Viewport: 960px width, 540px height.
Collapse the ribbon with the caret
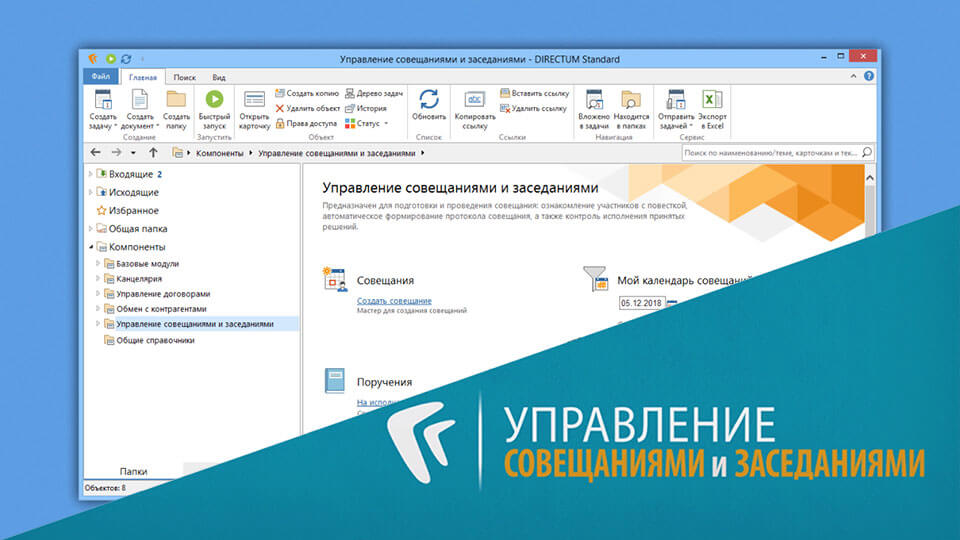tap(853, 76)
